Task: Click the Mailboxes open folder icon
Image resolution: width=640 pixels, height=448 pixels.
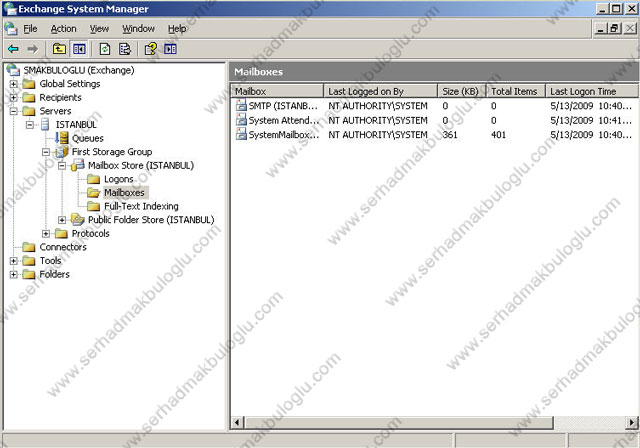Action: point(94,193)
